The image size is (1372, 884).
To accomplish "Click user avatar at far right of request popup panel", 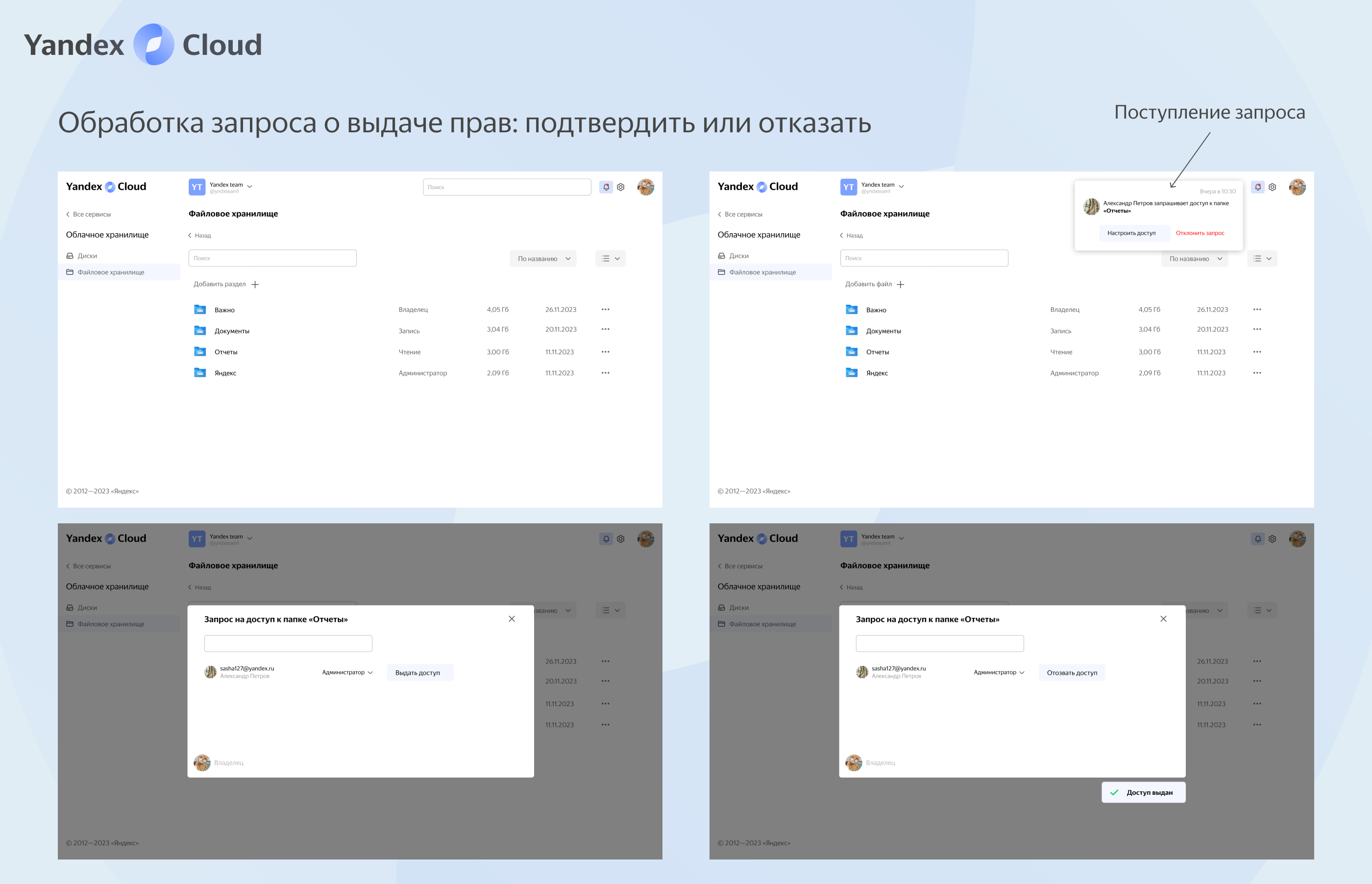I will click(1297, 187).
